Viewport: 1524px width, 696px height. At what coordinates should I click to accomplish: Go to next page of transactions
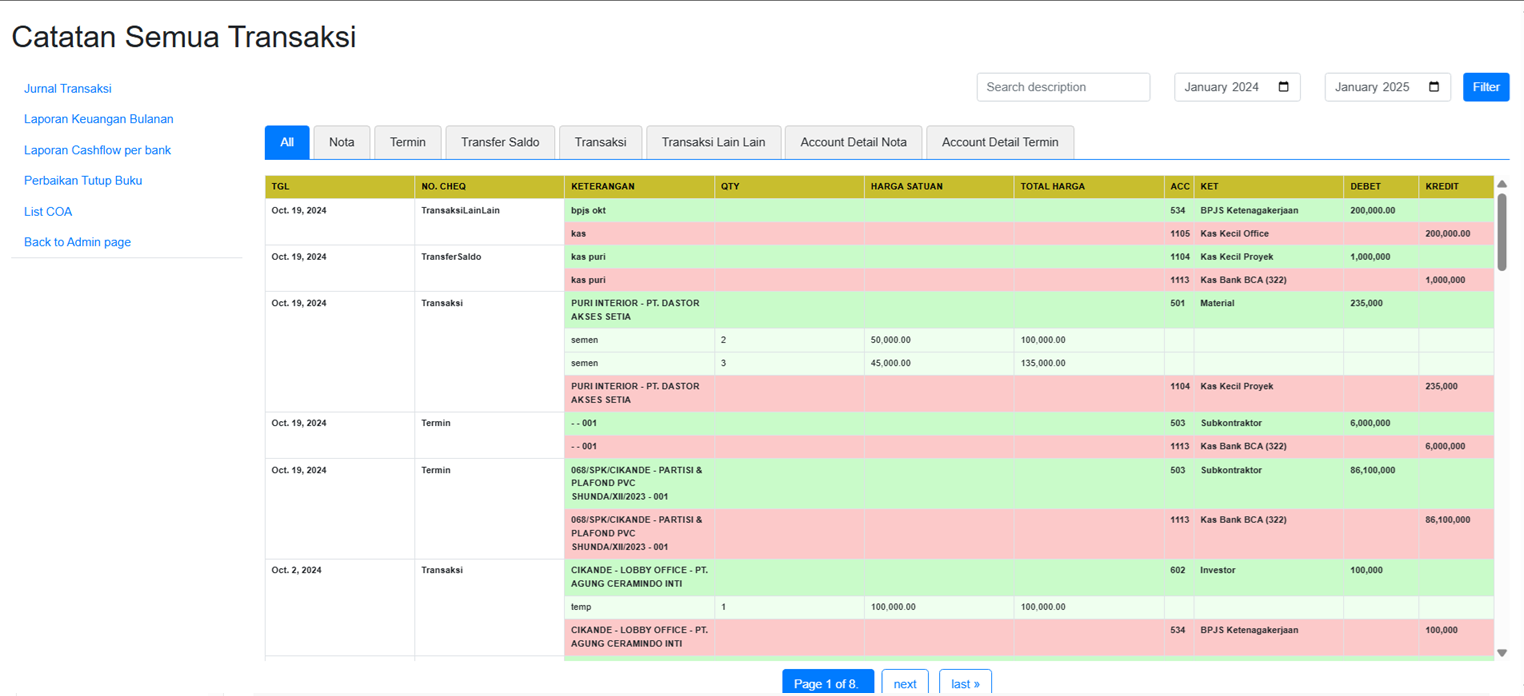tap(905, 683)
